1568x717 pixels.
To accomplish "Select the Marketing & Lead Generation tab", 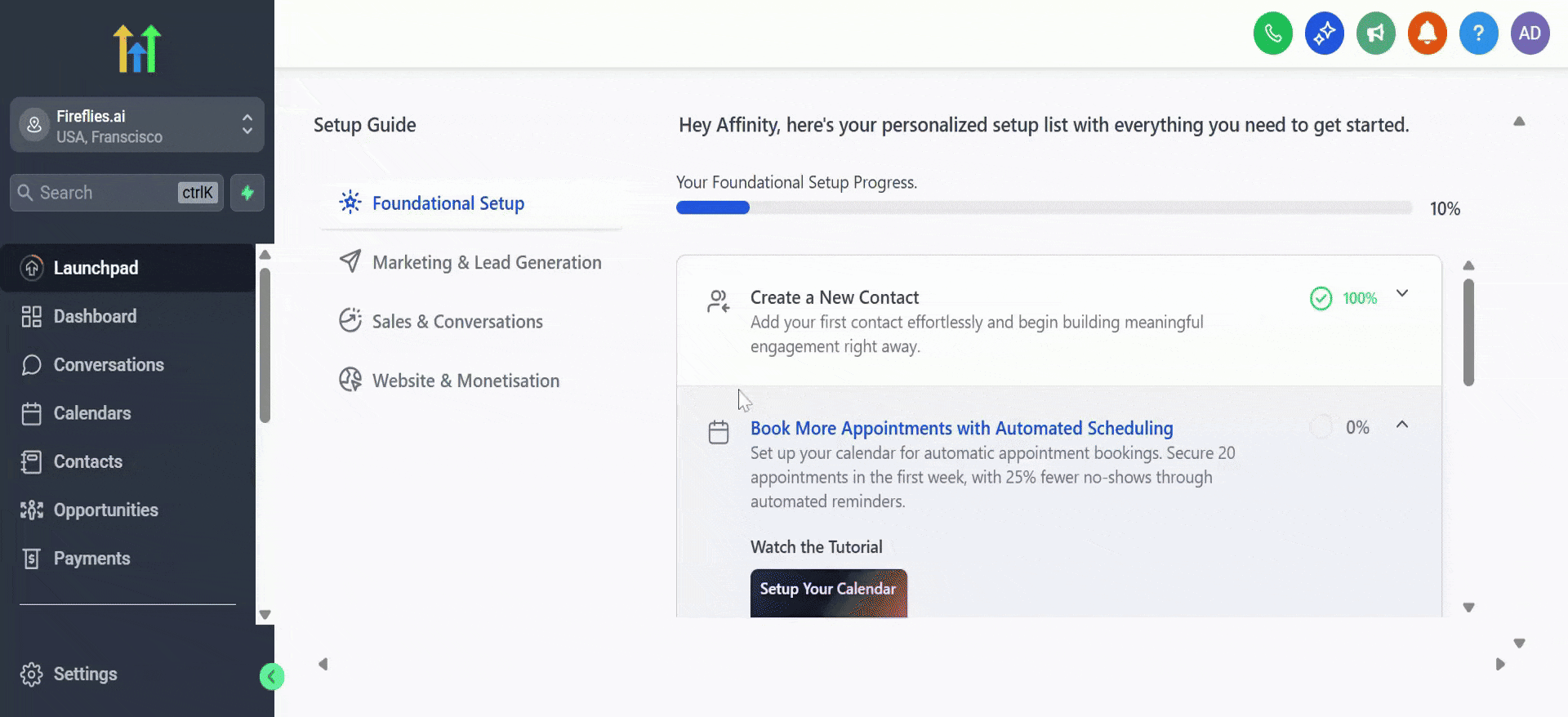I will (x=486, y=262).
